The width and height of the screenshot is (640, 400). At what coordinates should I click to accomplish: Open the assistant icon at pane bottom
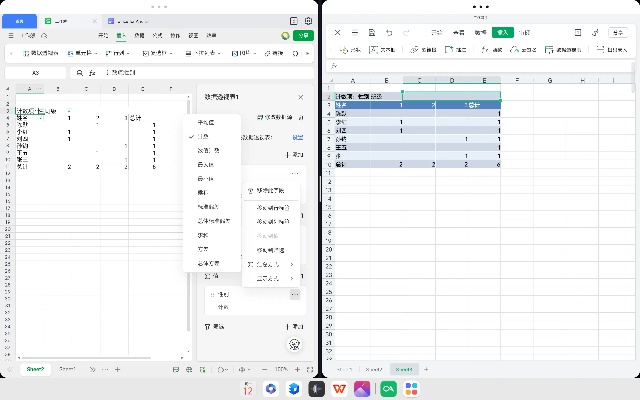point(294,344)
